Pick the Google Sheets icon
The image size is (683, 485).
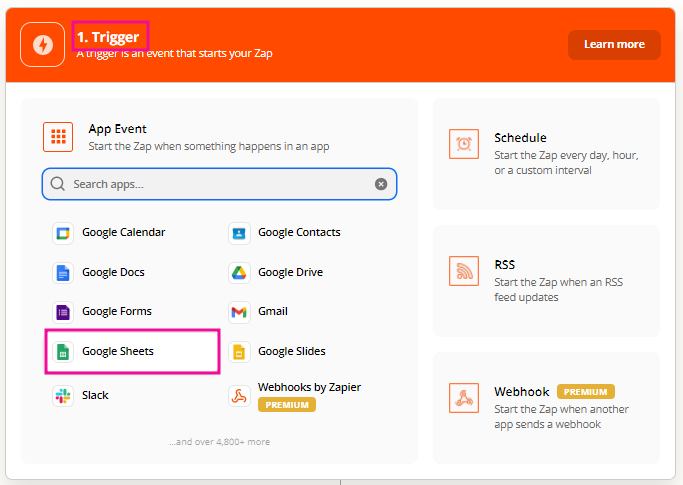(63, 352)
